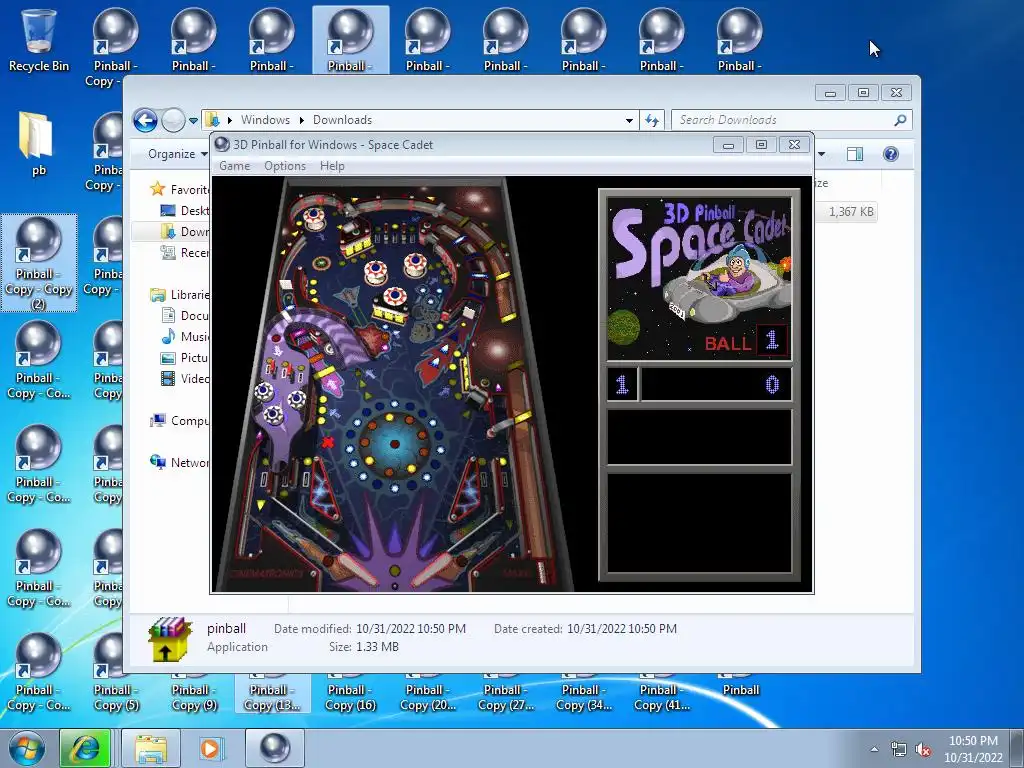
Task: Click Explorer's Back arrow button
Action: pyautogui.click(x=145, y=120)
